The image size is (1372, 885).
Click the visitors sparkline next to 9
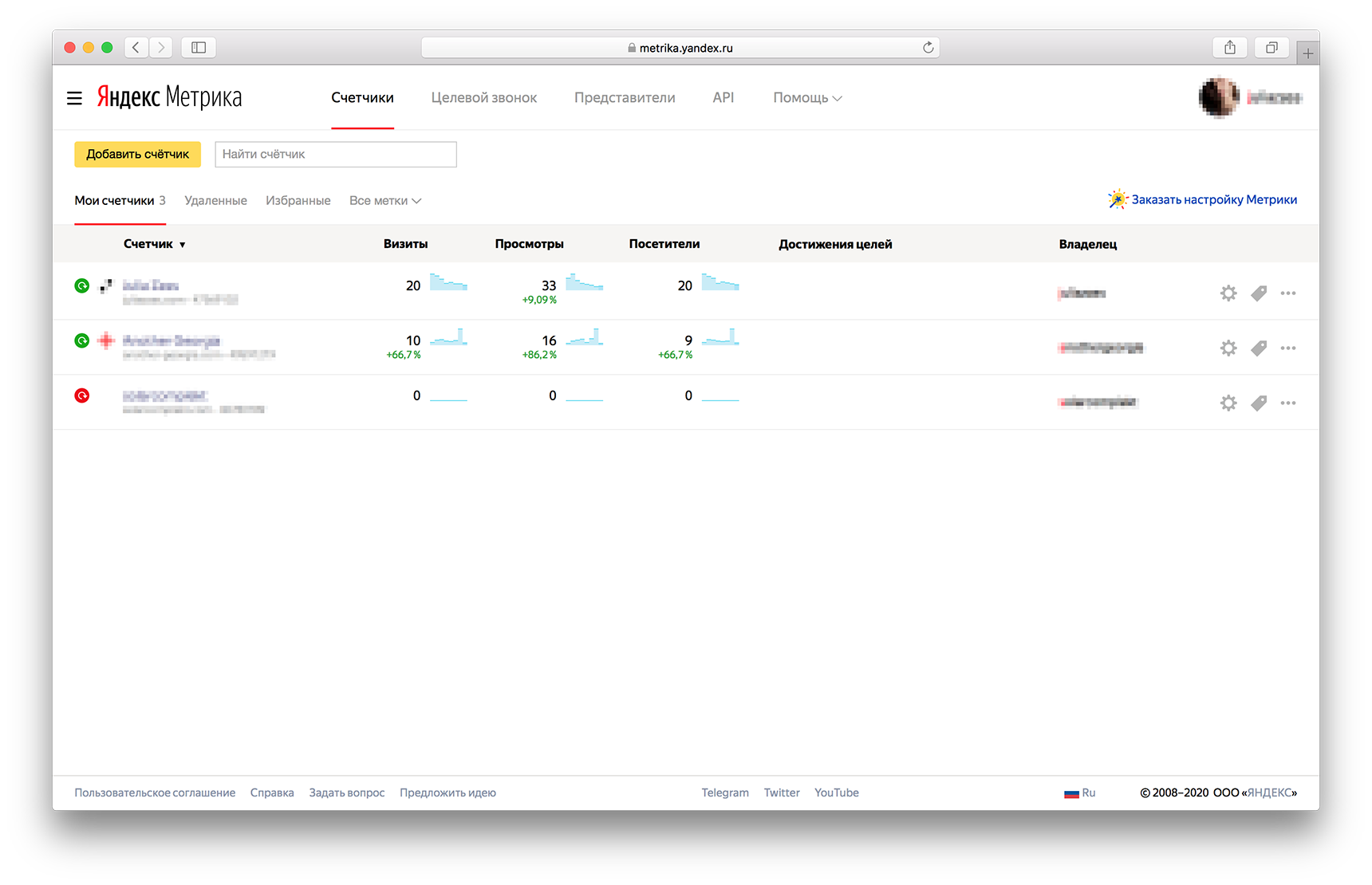pos(720,337)
